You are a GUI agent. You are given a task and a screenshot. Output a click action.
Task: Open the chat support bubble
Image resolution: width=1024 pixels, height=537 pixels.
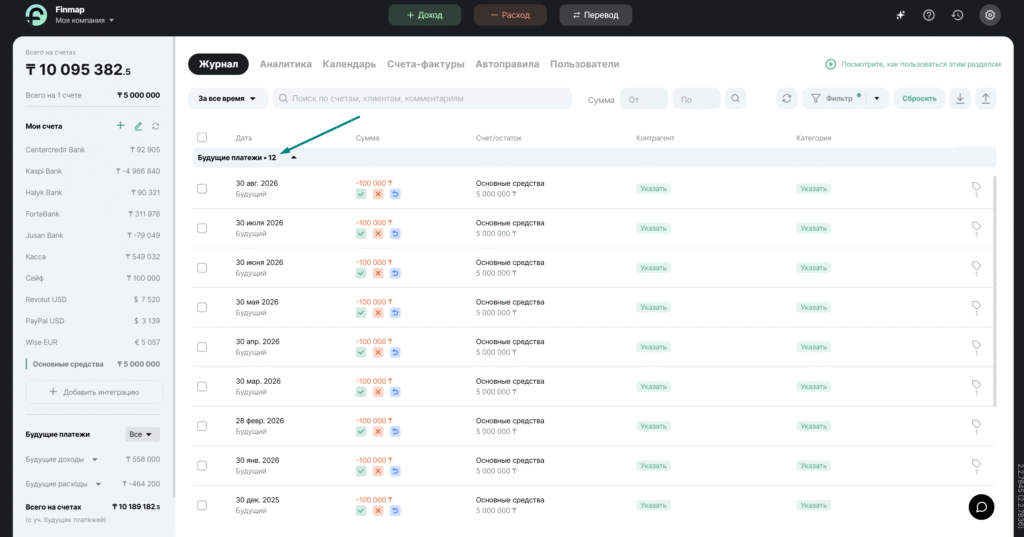click(x=981, y=506)
